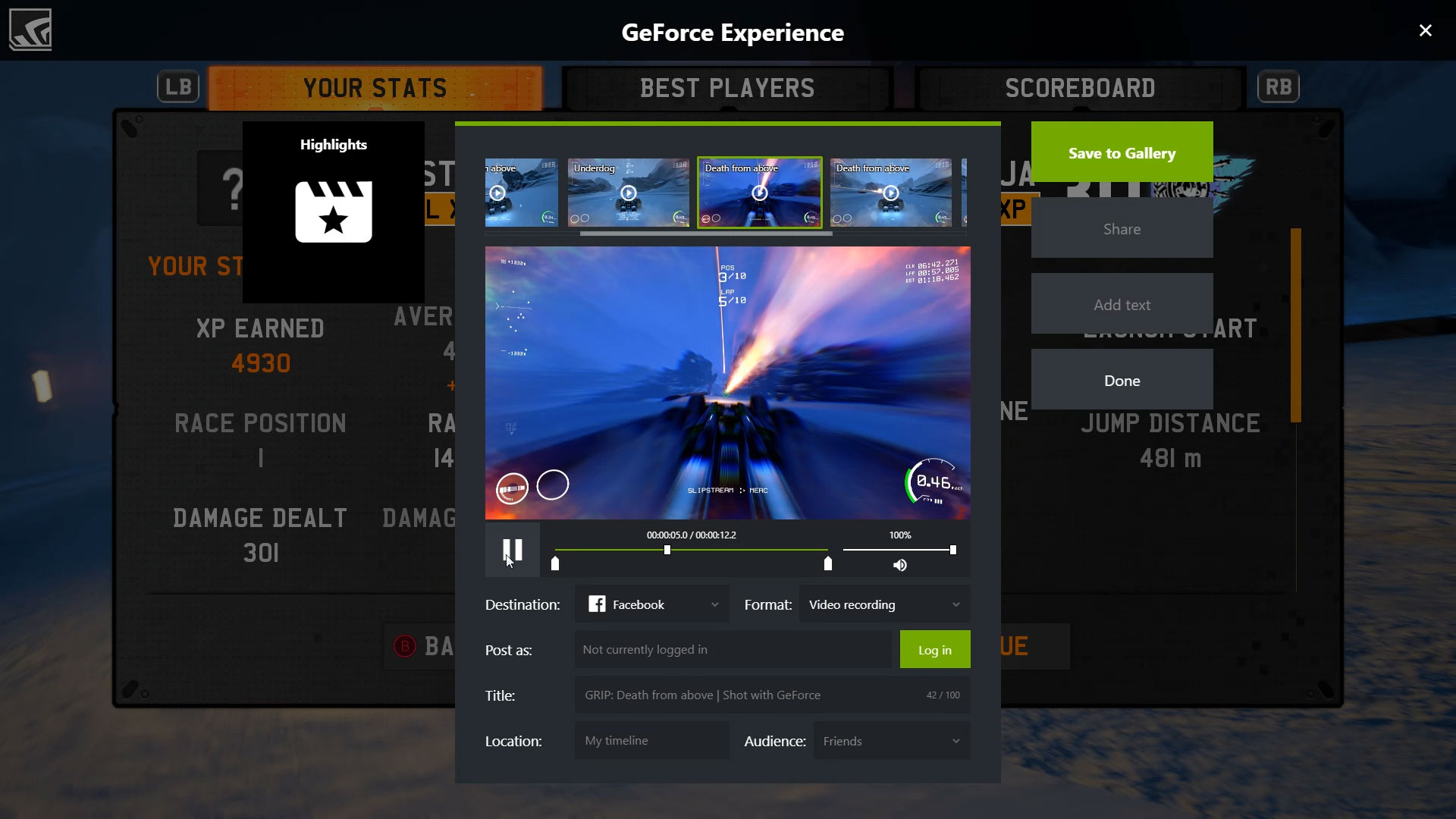Image resolution: width=1456 pixels, height=819 pixels.
Task: Select the unselected Death from above clip
Action: click(x=891, y=193)
